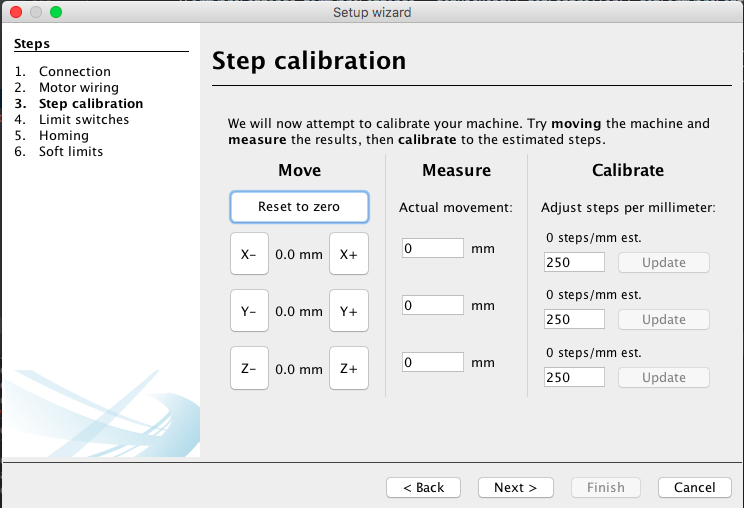Click the Reset to zero button
744x508 pixels.
[299, 207]
